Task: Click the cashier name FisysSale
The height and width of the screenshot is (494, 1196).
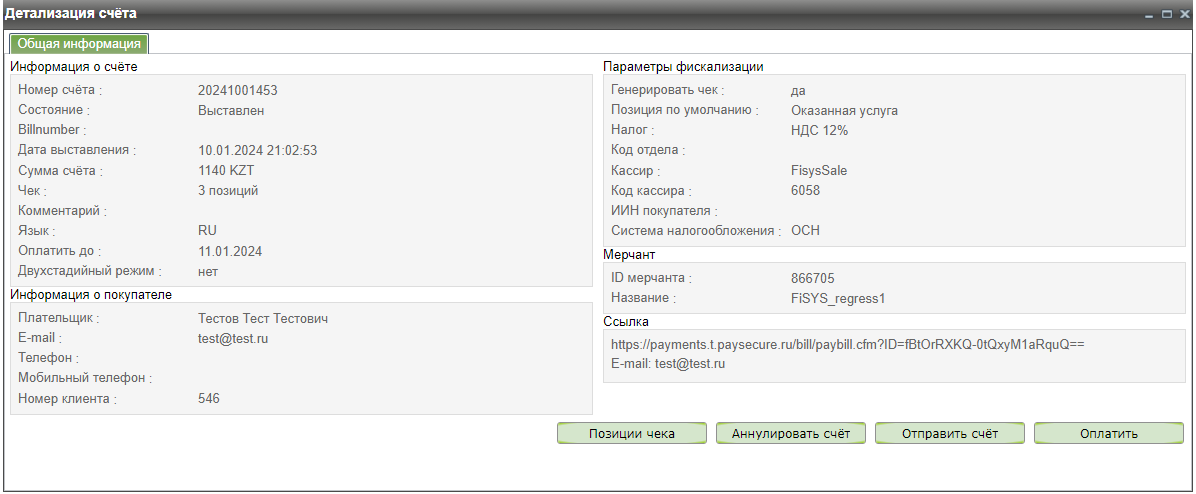Action: (819, 170)
